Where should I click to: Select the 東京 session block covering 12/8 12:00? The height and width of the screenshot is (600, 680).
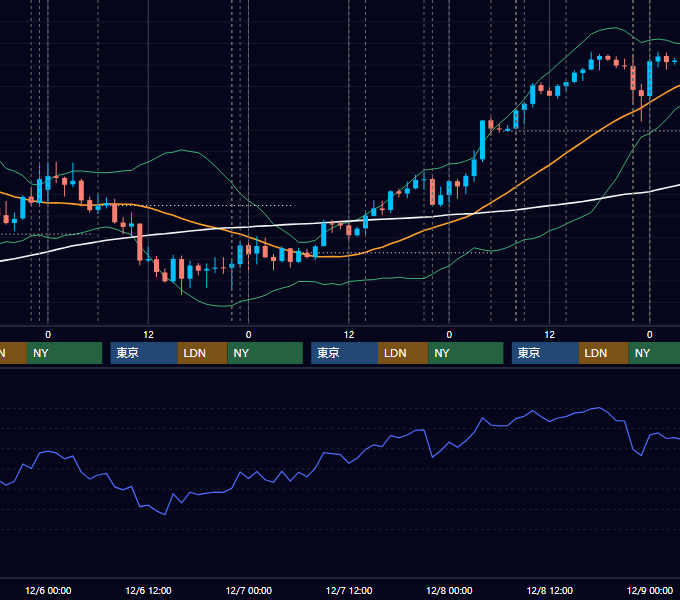point(545,353)
